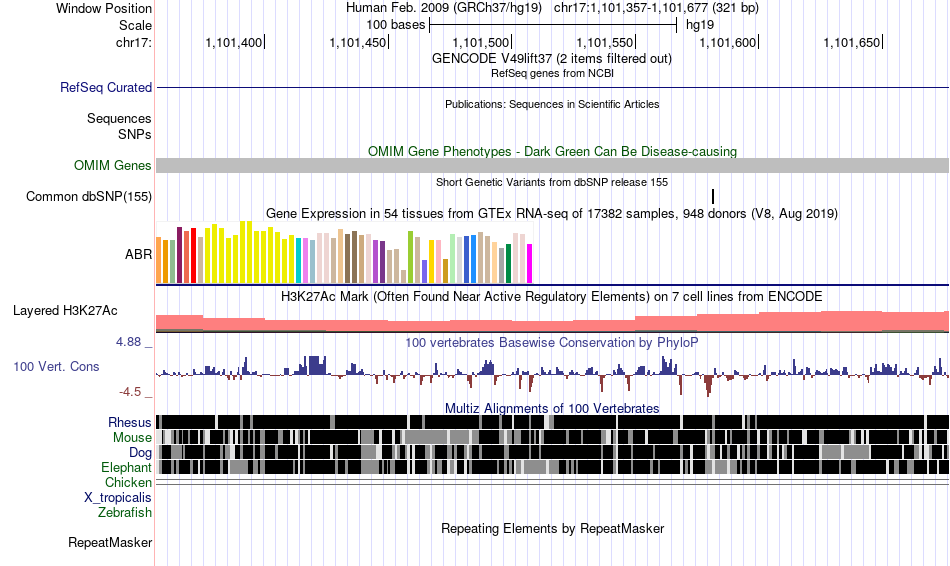Click the dbSNP variant tick mark
This screenshot has height=566, width=950.
tap(713, 196)
